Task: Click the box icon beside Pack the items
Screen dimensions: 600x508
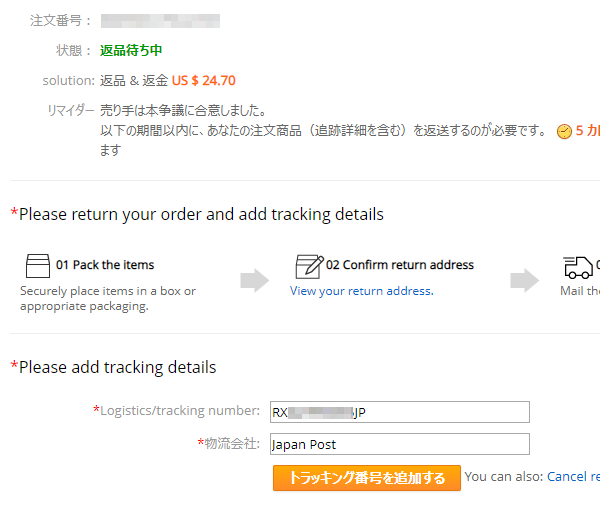Action: point(38,266)
